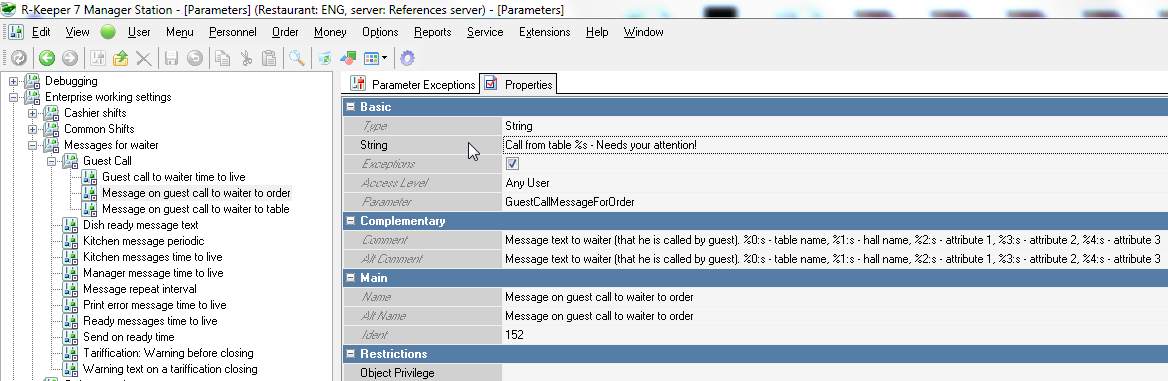Collapse the Complementary section

pos(350,221)
